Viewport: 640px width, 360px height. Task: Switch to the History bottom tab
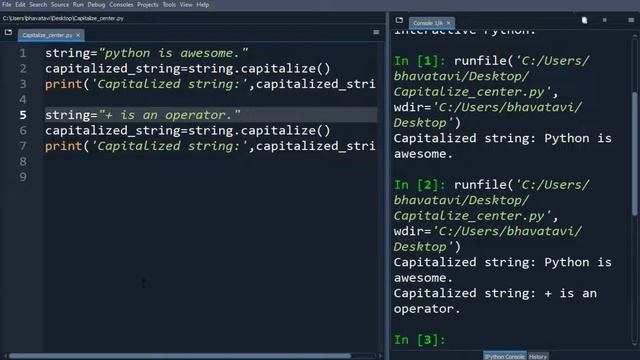[538, 356]
